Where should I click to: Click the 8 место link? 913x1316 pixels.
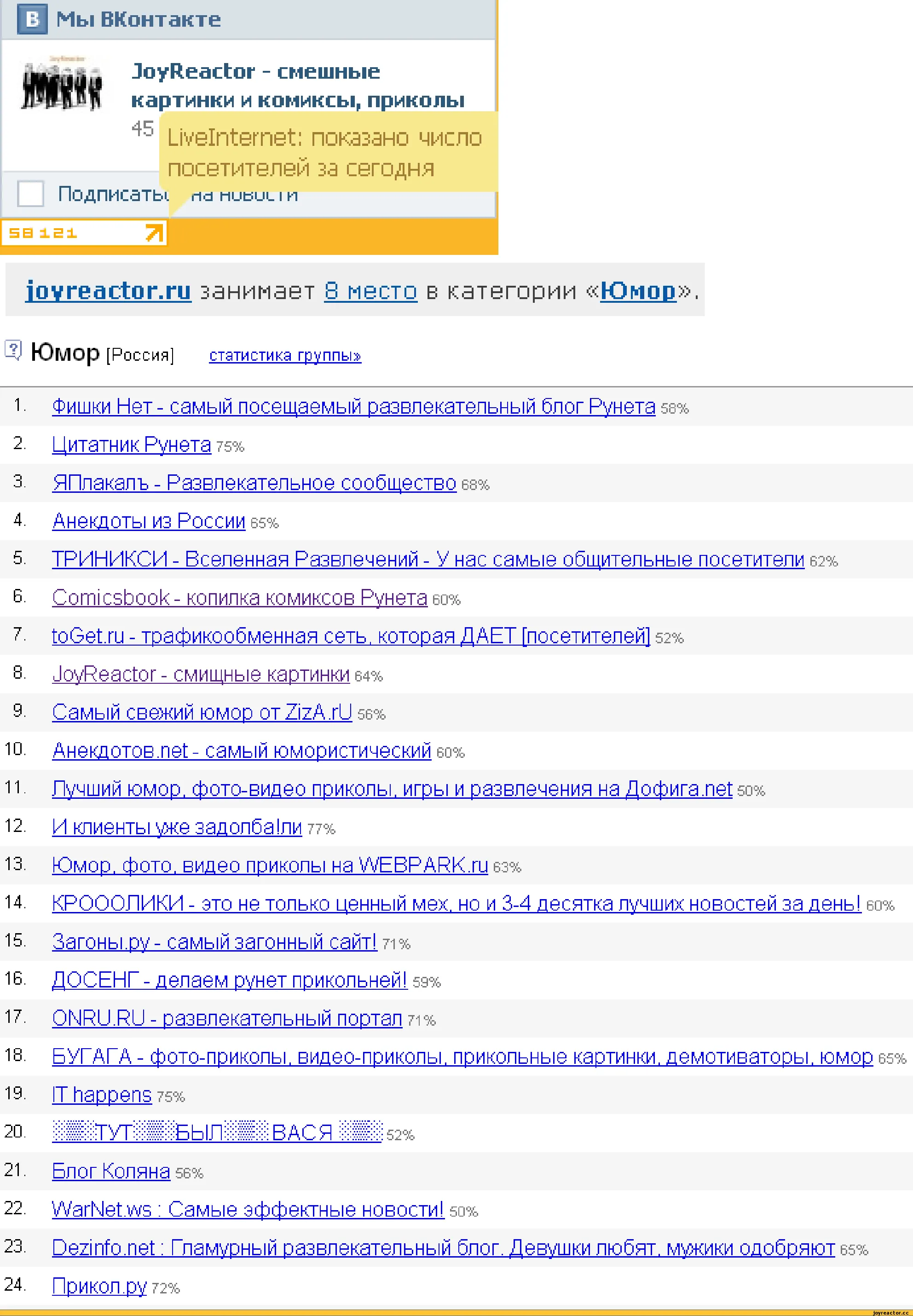[371, 291]
